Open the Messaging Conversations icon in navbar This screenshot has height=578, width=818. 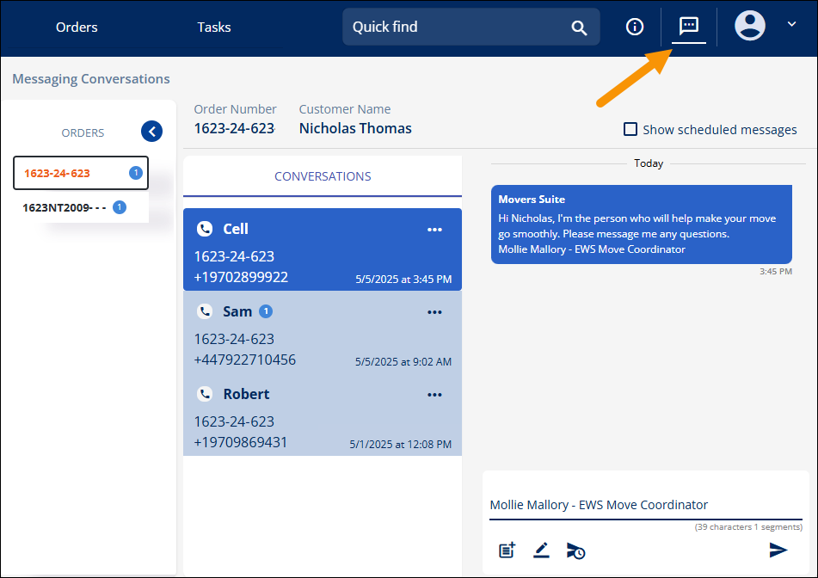point(687,26)
